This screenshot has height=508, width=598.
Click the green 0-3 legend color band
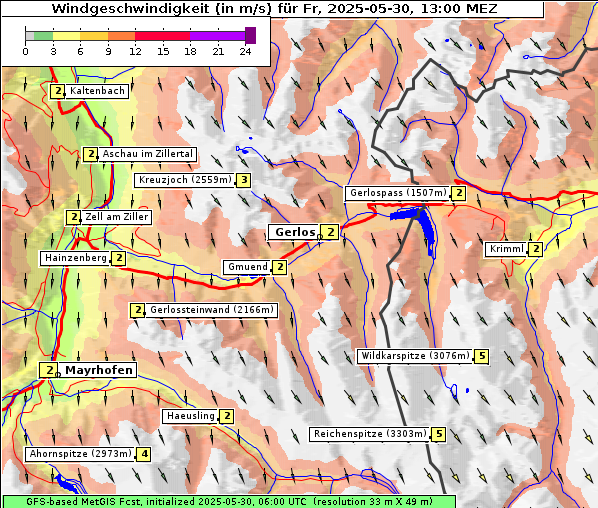coord(43,36)
